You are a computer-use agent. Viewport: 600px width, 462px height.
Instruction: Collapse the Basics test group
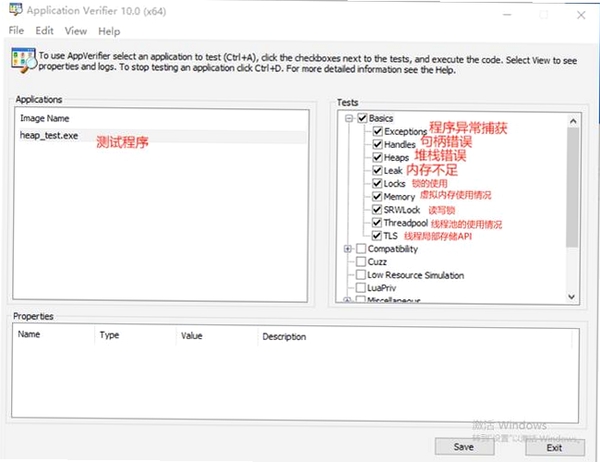pos(349,118)
